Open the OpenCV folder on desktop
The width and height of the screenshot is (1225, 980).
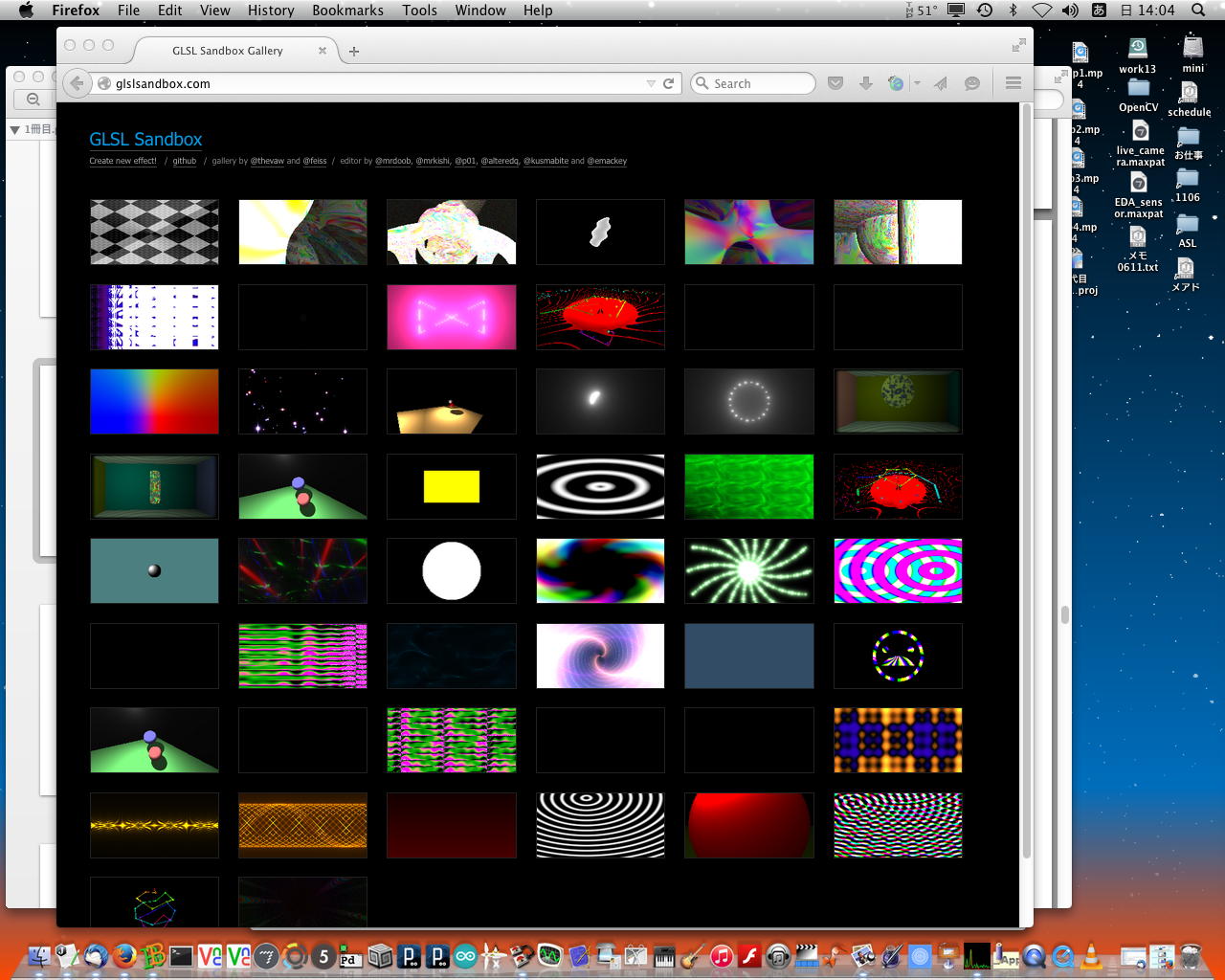coord(1138,89)
